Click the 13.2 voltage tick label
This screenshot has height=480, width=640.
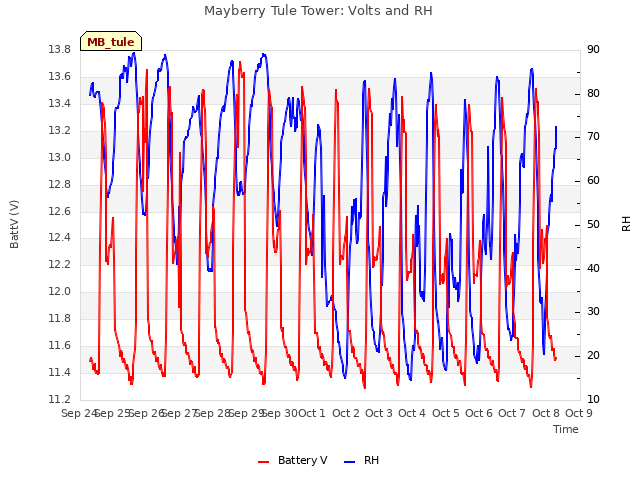60,131
